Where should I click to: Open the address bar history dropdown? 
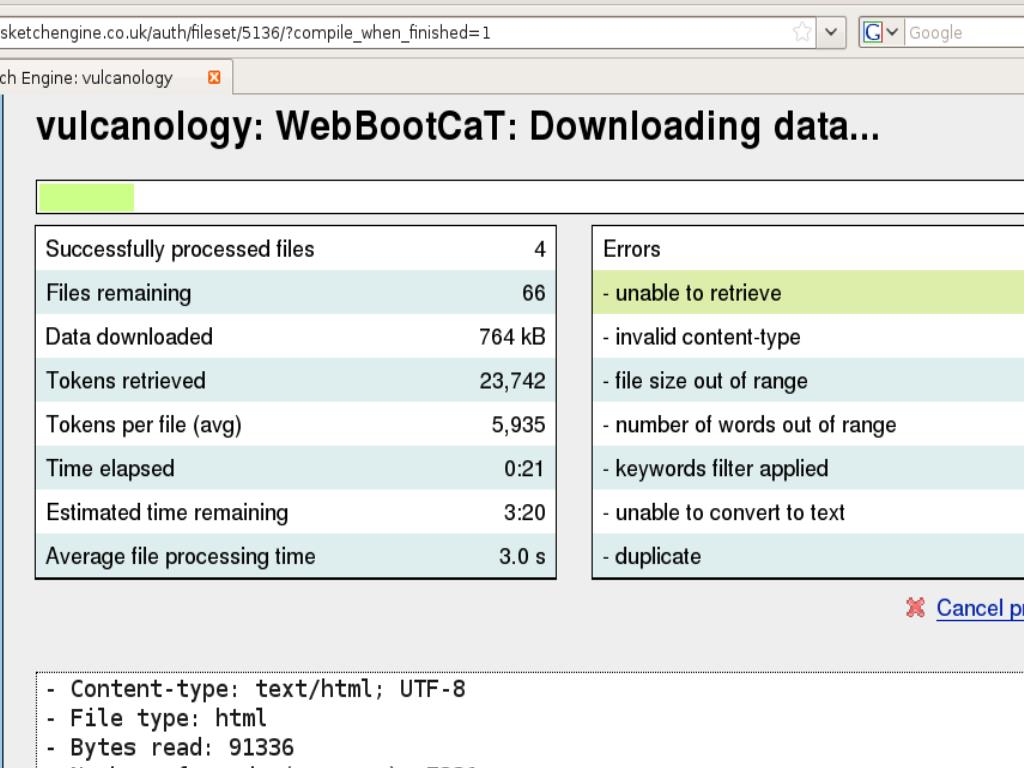pos(831,31)
